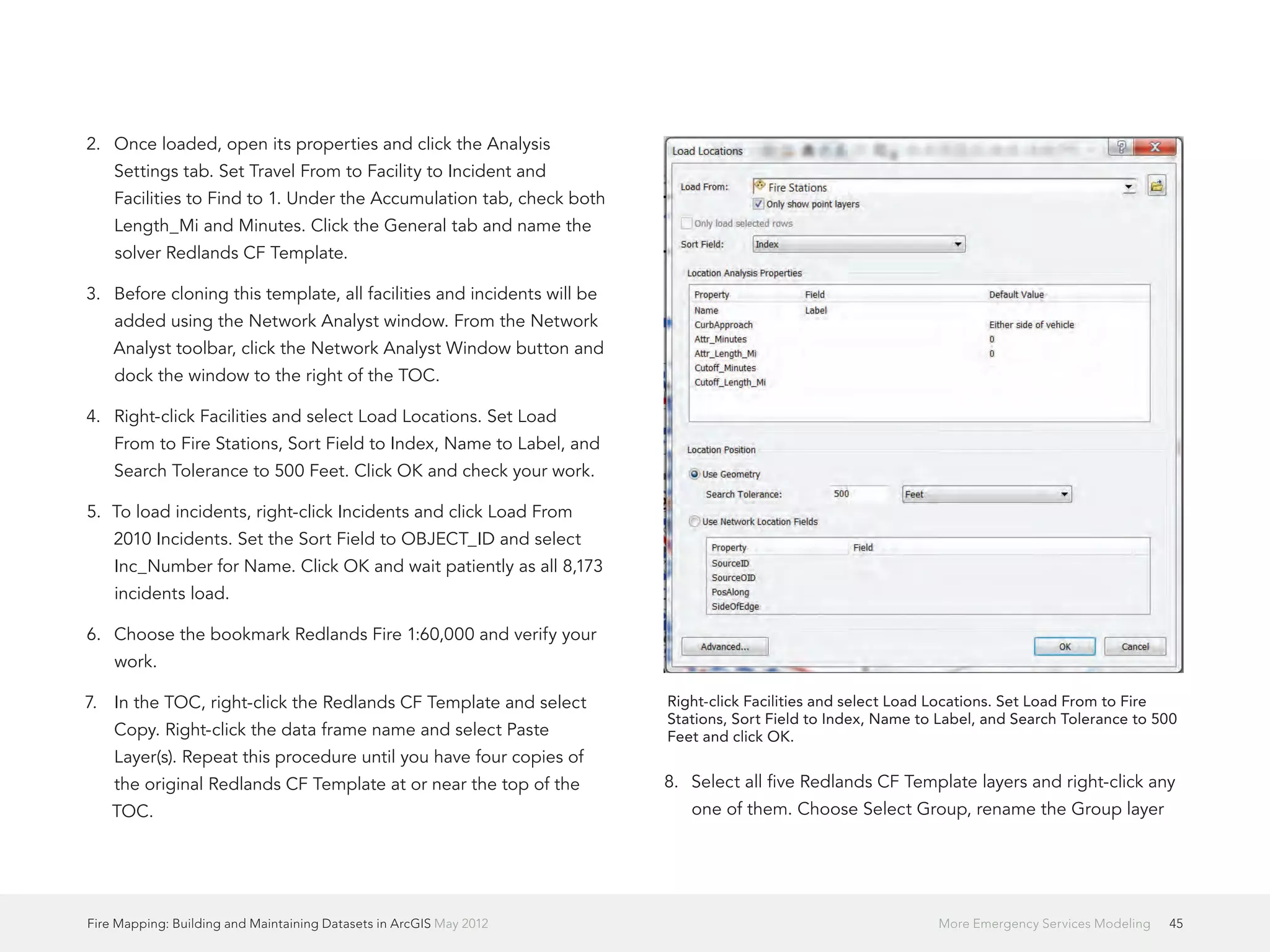1270x952 pixels.
Task: Close the Load Locations dialog
Action: click(1154, 147)
